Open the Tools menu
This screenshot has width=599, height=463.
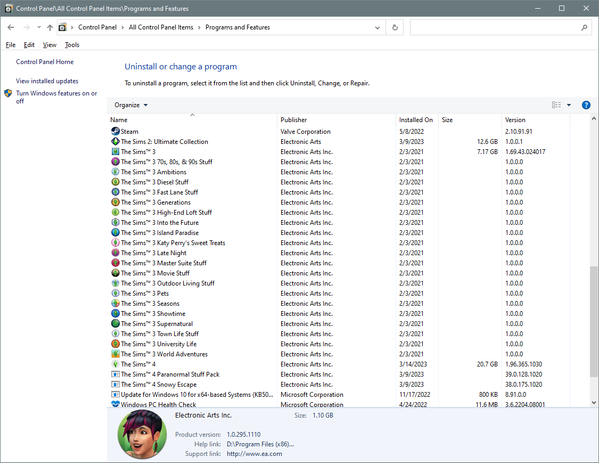(x=72, y=45)
